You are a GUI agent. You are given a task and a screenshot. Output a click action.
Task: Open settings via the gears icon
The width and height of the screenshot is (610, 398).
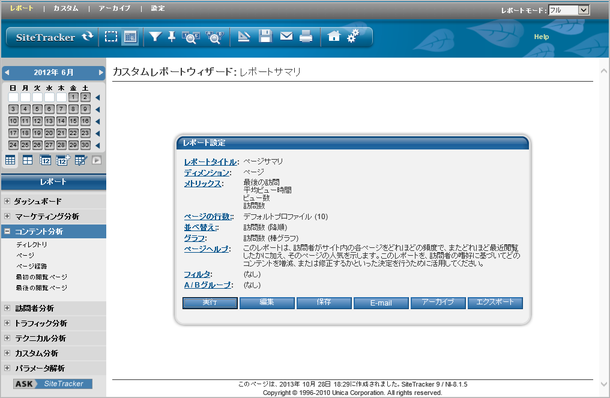coord(353,37)
